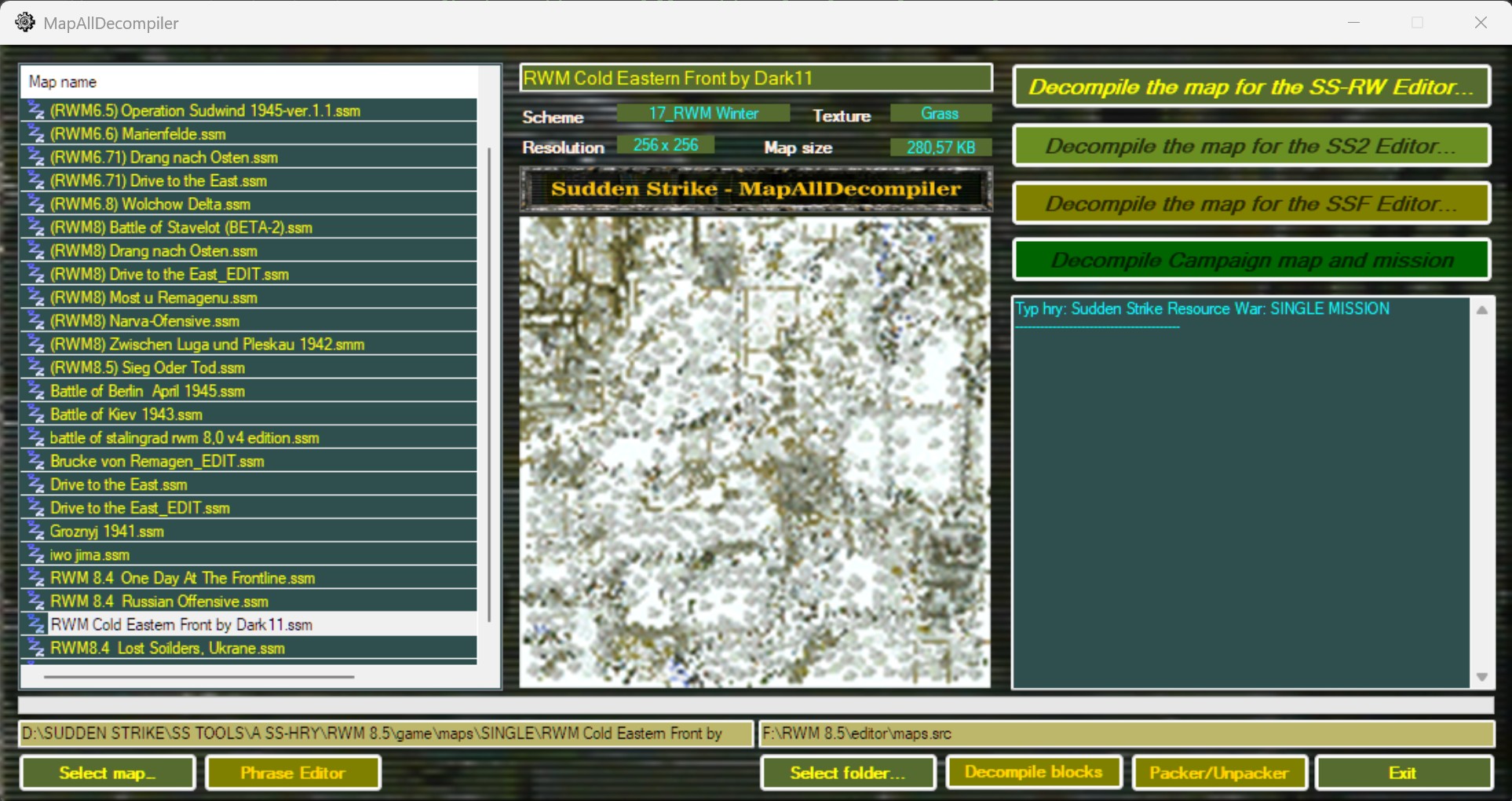Click file icon beside battle of stalingrad rwm 8,0
1512x801 pixels.
tap(36, 437)
